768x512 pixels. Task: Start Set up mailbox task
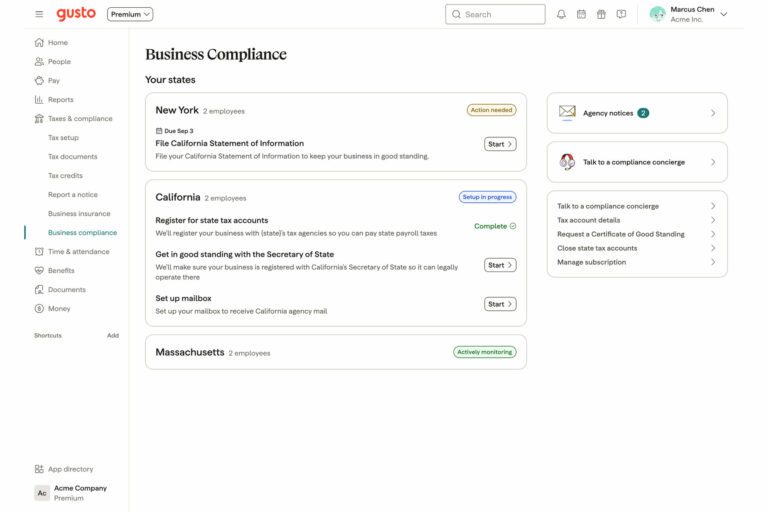(x=500, y=304)
